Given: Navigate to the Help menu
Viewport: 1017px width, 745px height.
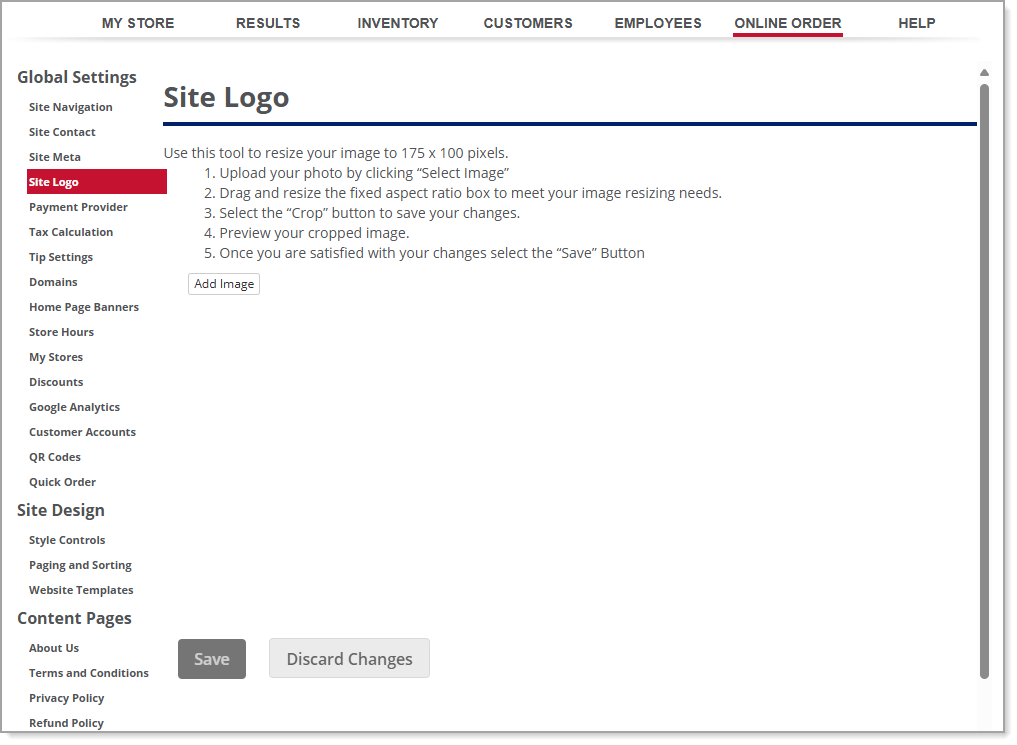Looking at the screenshot, I should (x=916, y=22).
